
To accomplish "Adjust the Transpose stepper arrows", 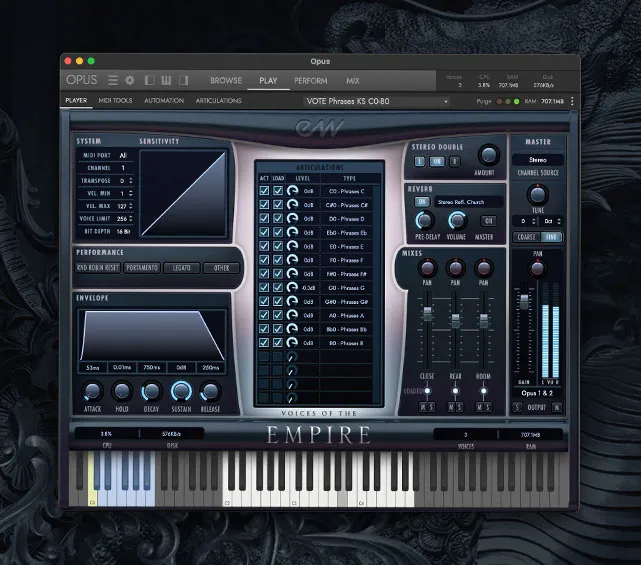I will point(131,180).
